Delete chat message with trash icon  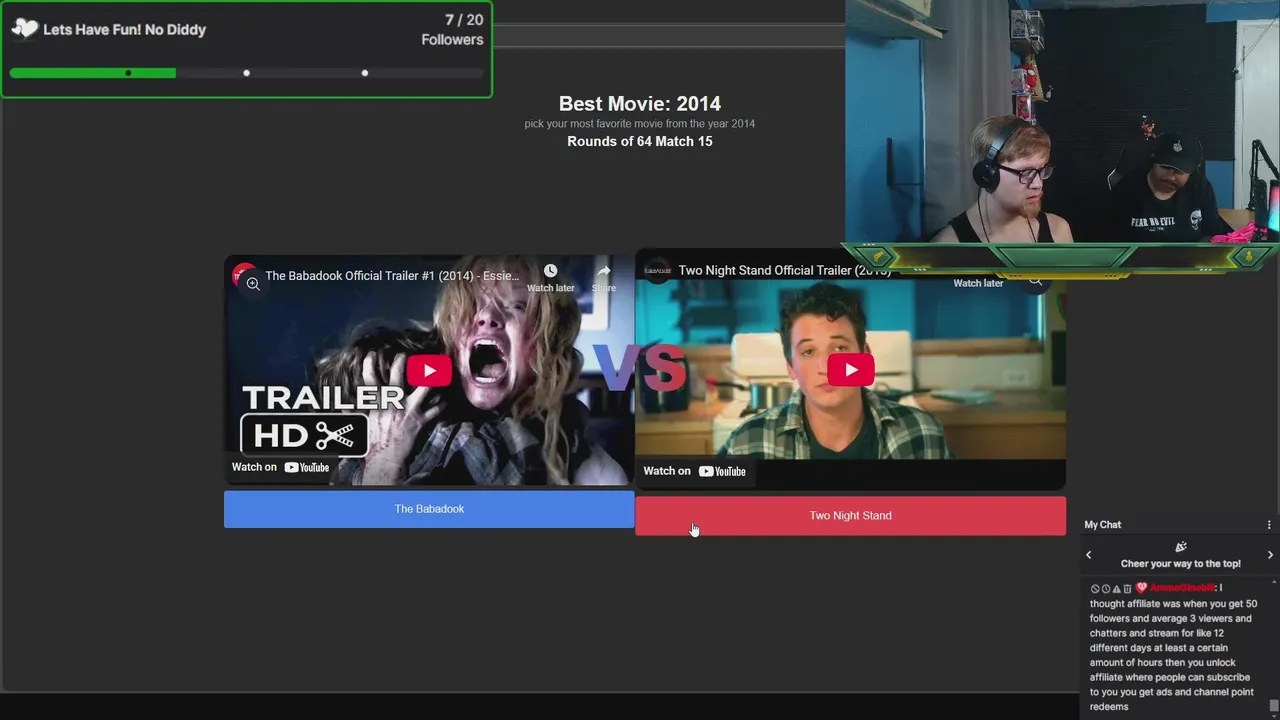click(x=1128, y=589)
